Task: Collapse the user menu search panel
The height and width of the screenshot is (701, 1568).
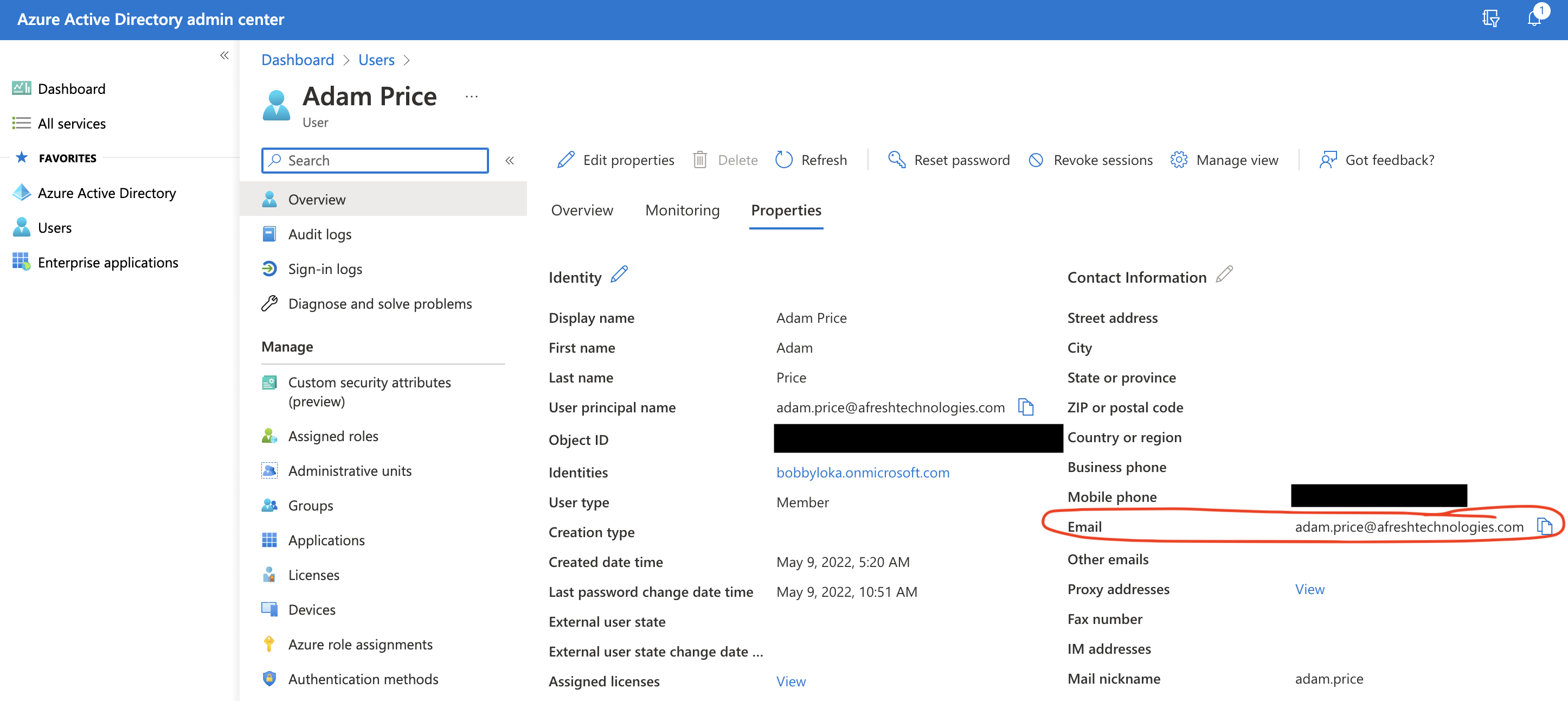Action: click(510, 160)
